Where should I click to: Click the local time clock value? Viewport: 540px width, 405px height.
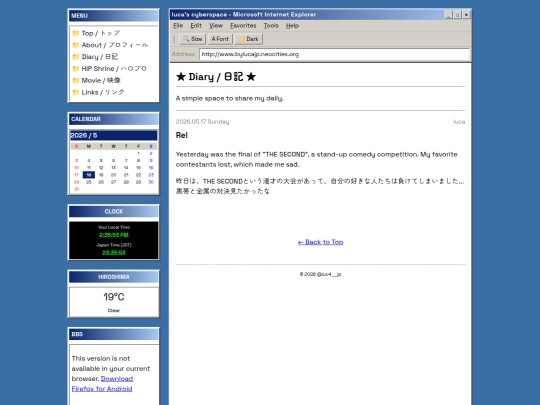114,235
